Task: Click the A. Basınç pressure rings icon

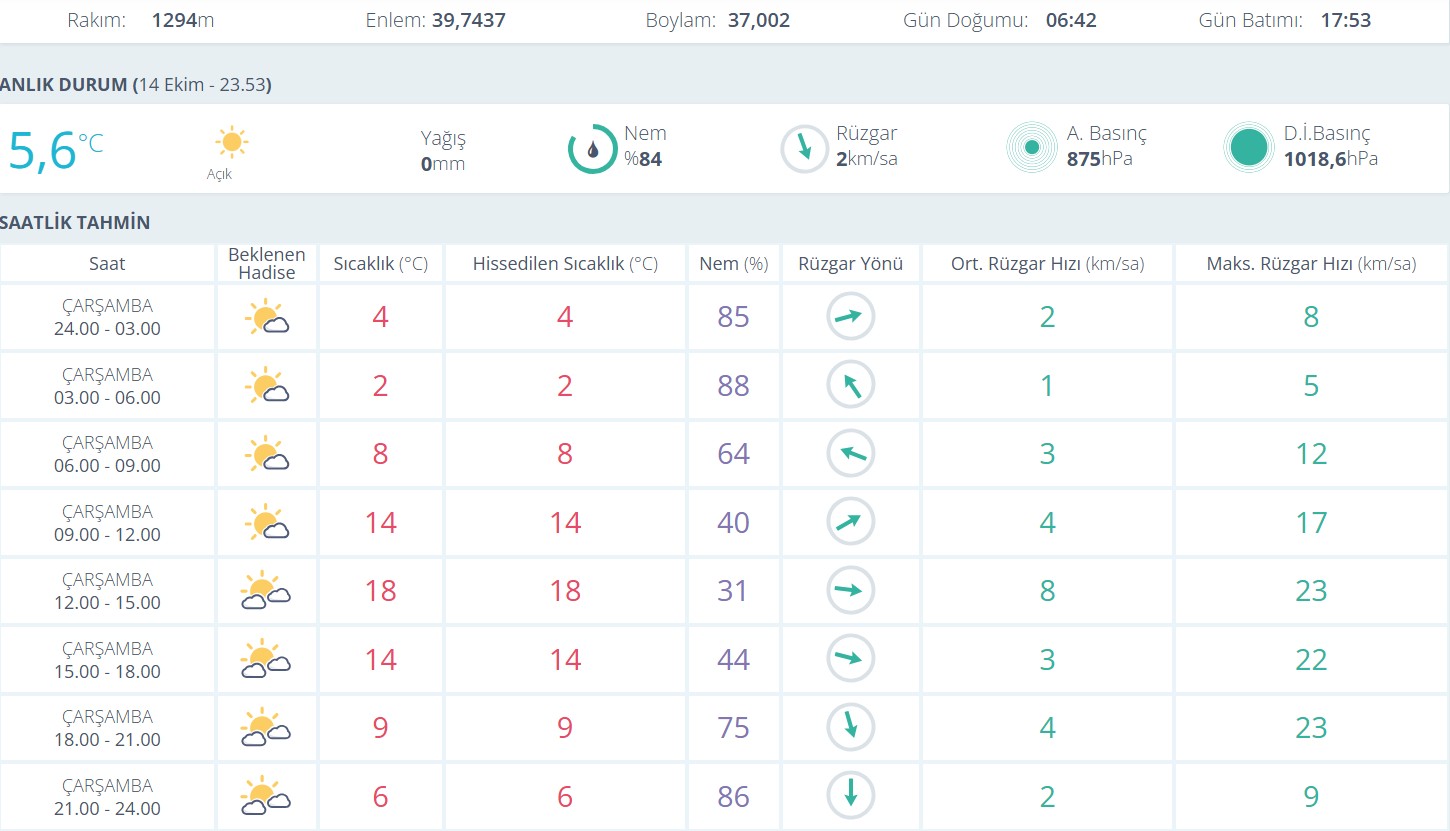Action: (1032, 148)
